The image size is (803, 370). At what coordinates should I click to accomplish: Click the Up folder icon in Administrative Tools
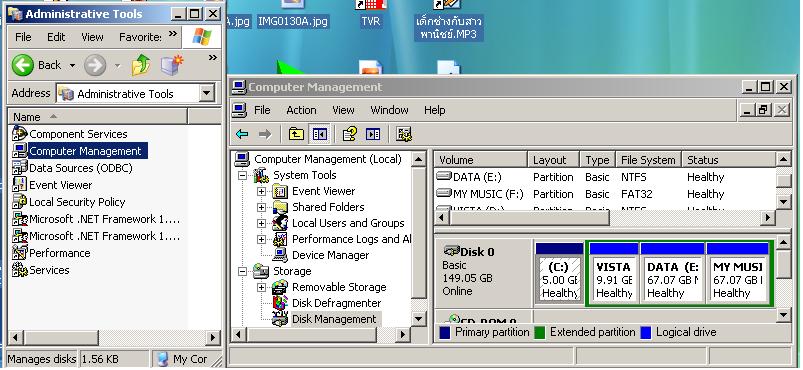pyautogui.click(x=141, y=65)
